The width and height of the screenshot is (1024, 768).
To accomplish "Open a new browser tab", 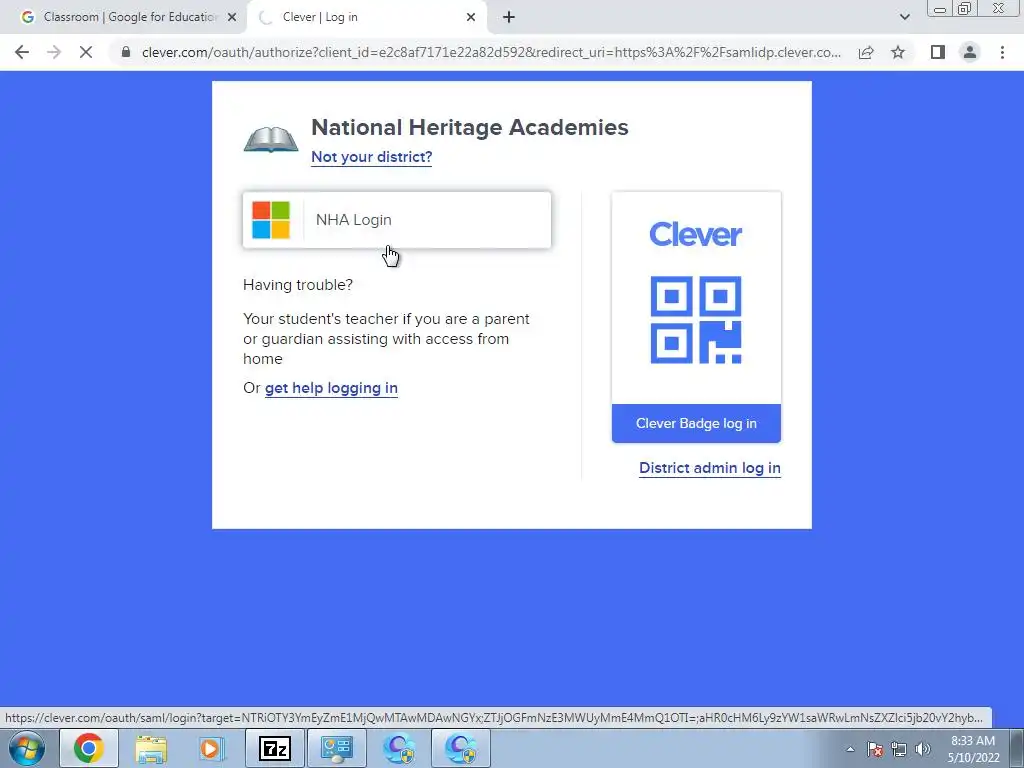I will (x=509, y=18).
